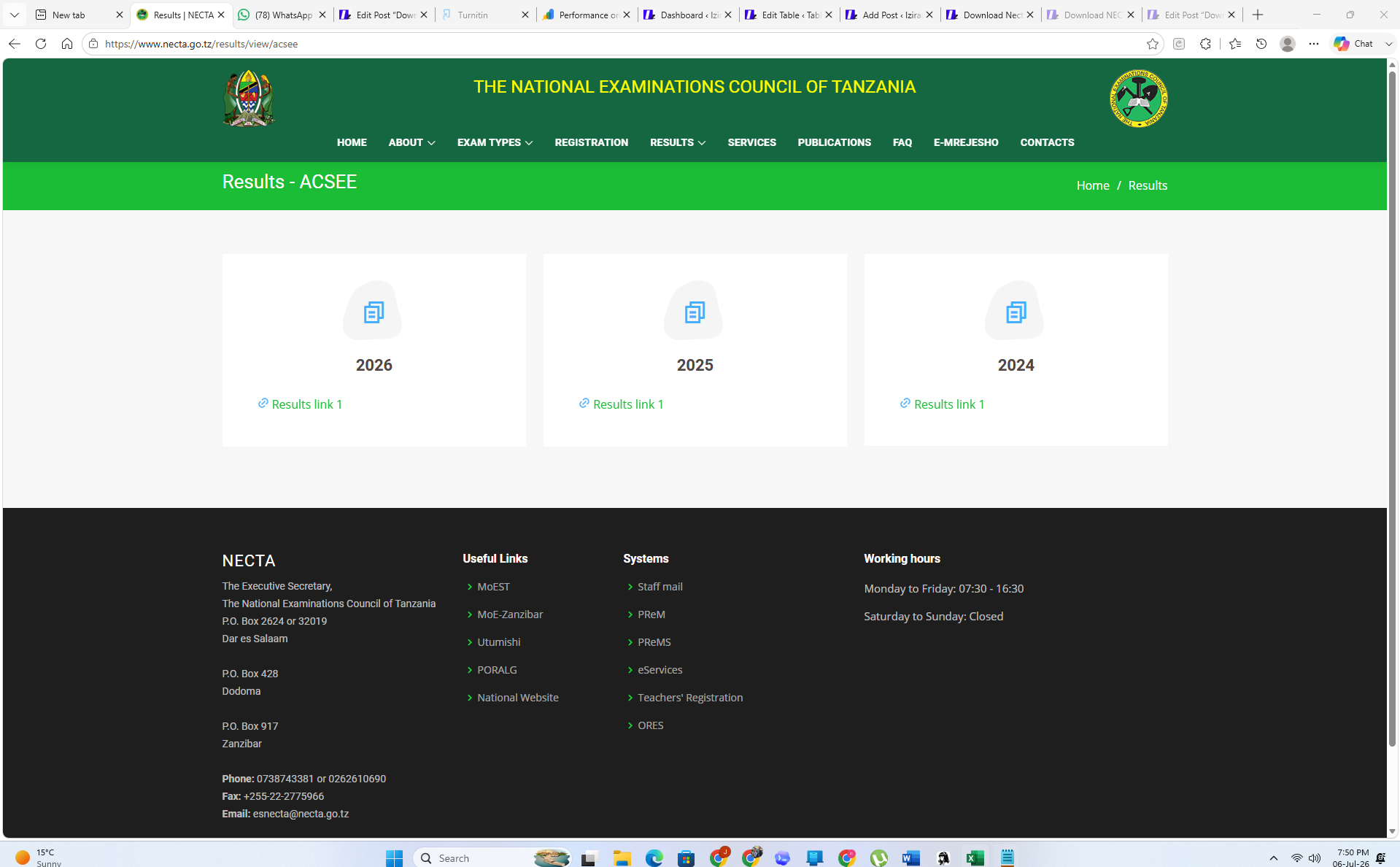The image size is (1400, 867).
Task: Open the MoEST useful link
Action: 493,587
